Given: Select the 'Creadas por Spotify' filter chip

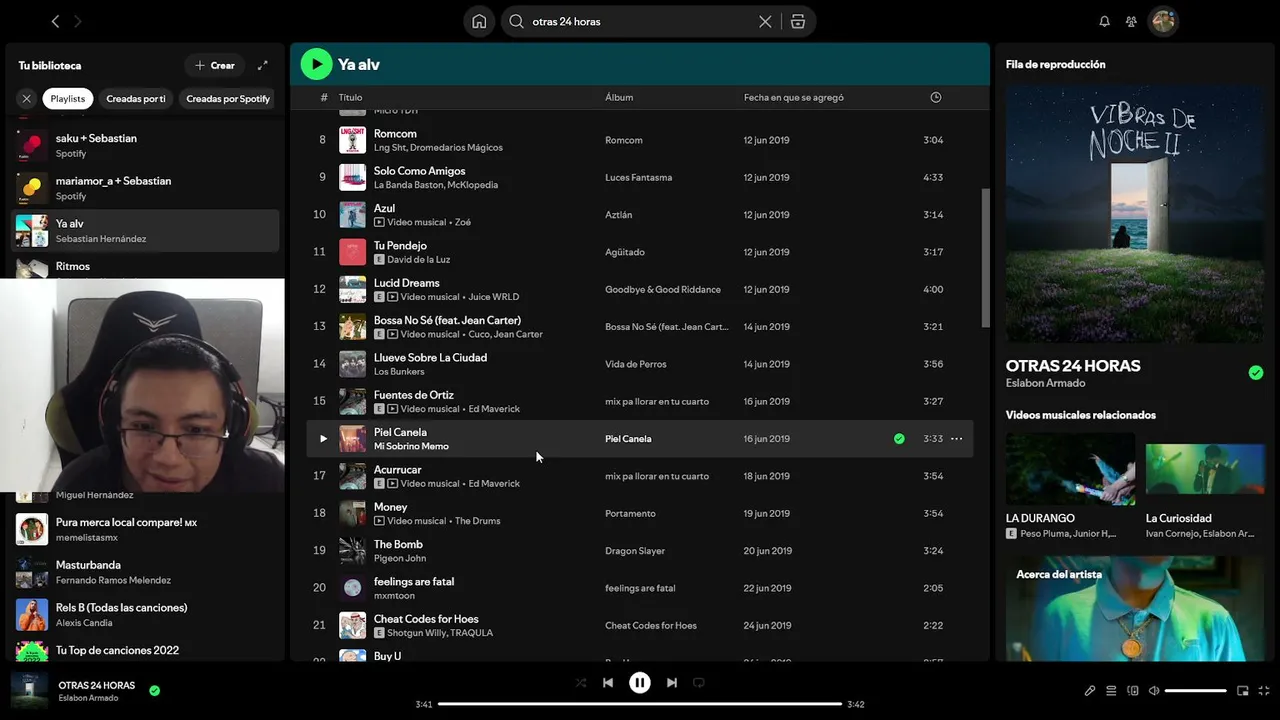Looking at the screenshot, I should click(x=228, y=98).
